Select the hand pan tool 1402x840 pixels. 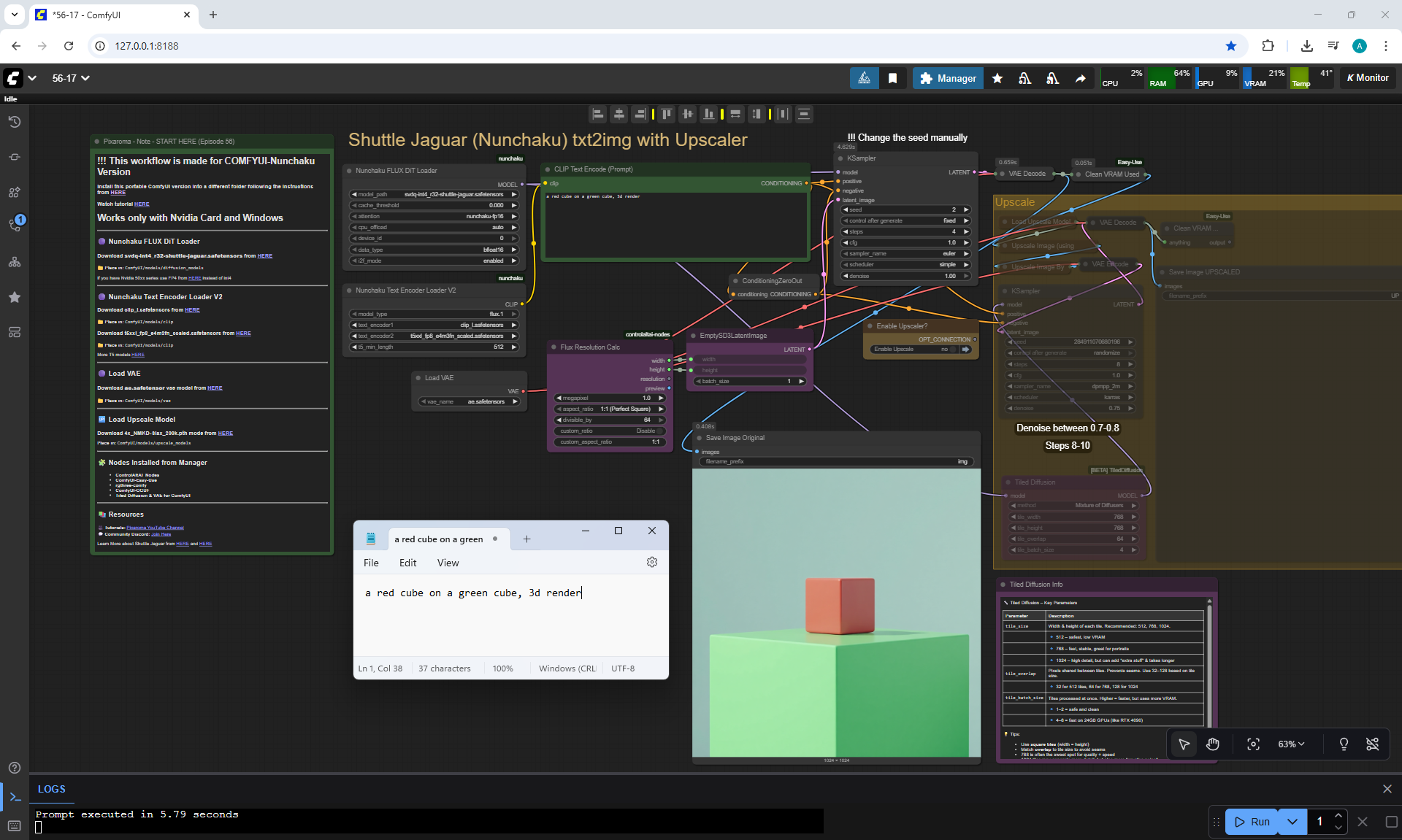[x=1213, y=744]
